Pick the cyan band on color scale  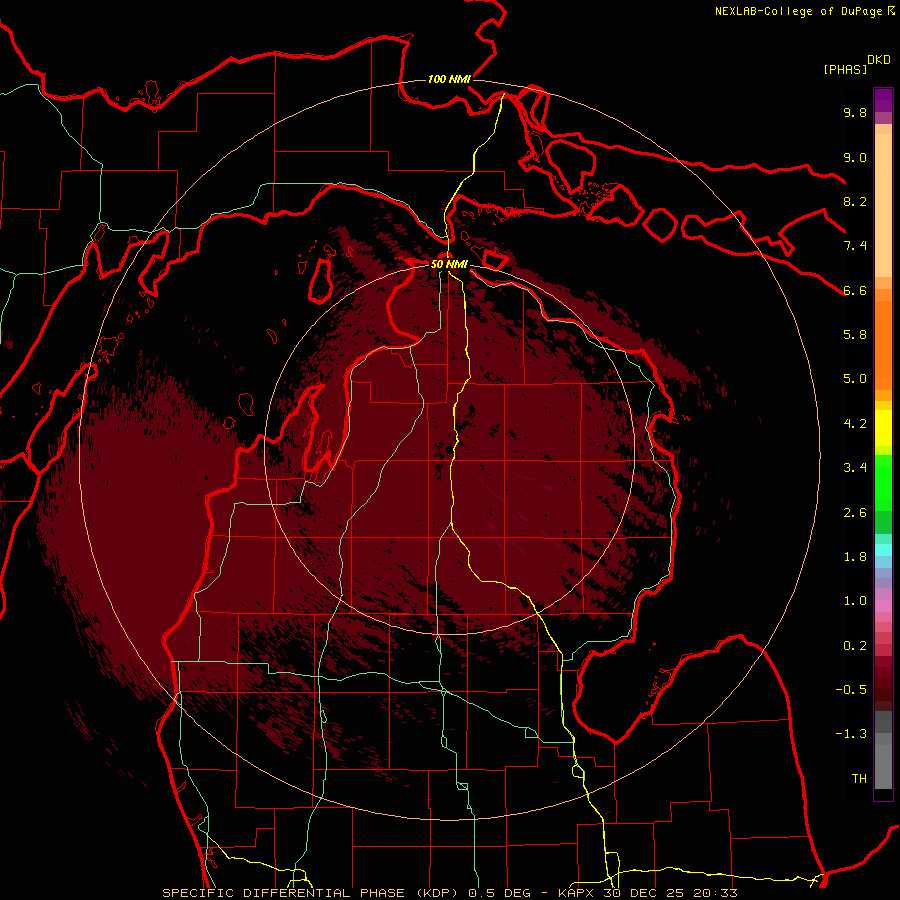coord(883,550)
